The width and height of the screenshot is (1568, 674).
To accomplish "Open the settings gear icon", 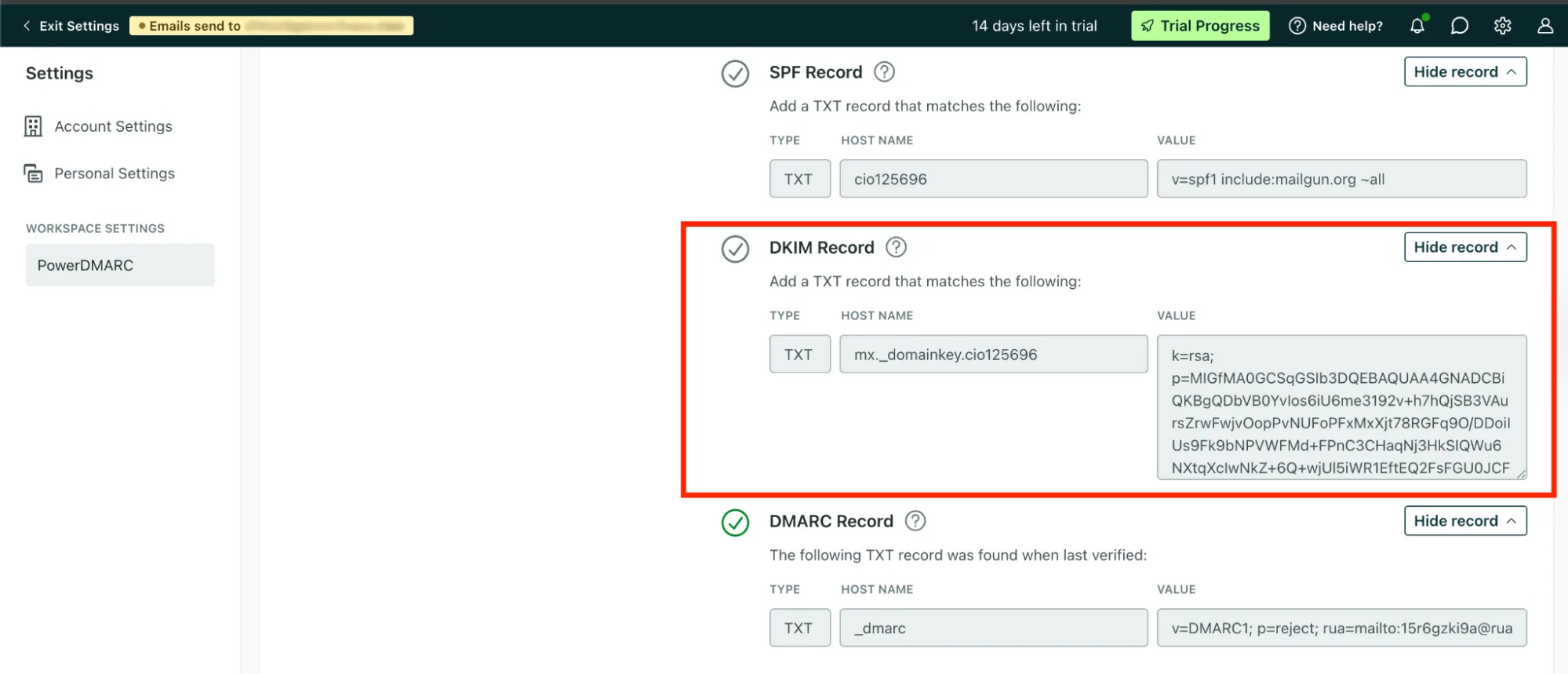I will tap(1503, 26).
